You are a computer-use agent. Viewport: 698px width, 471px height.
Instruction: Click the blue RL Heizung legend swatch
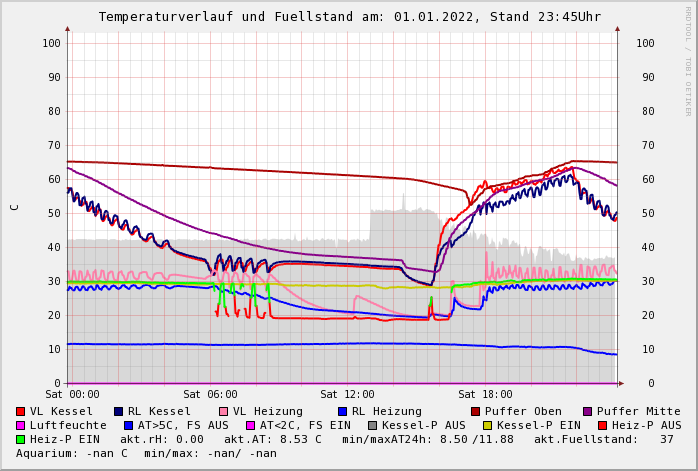coord(343,411)
